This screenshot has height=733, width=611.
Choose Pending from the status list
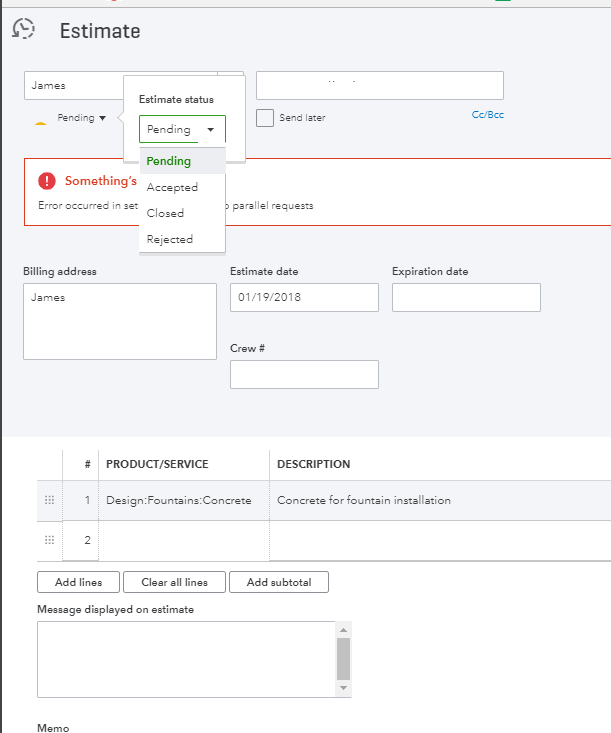[169, 161]
